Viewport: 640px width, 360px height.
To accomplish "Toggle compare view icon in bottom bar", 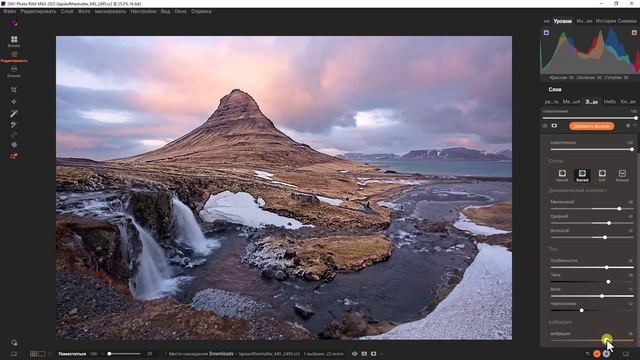I will (x=364, y=354).
